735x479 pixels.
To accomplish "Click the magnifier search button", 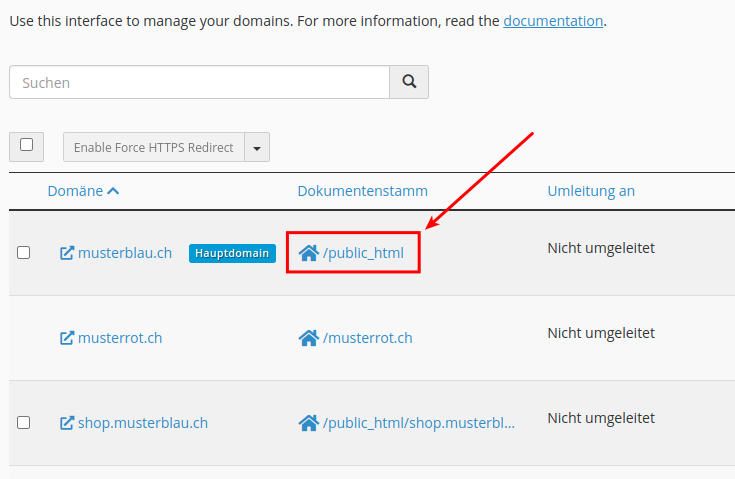I will click(x=409, y=82).
